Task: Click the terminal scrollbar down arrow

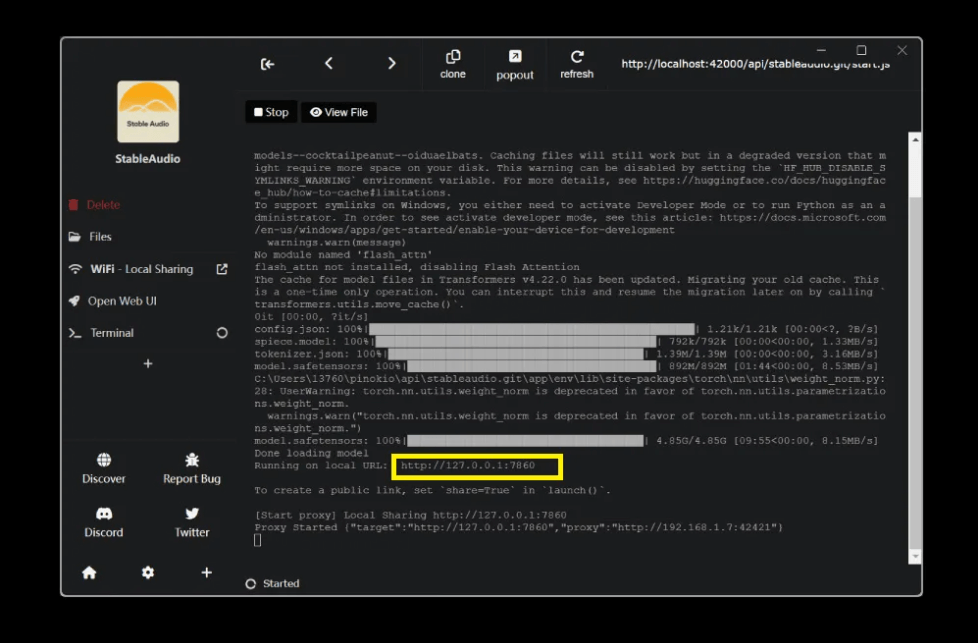Action: point(915,556)
